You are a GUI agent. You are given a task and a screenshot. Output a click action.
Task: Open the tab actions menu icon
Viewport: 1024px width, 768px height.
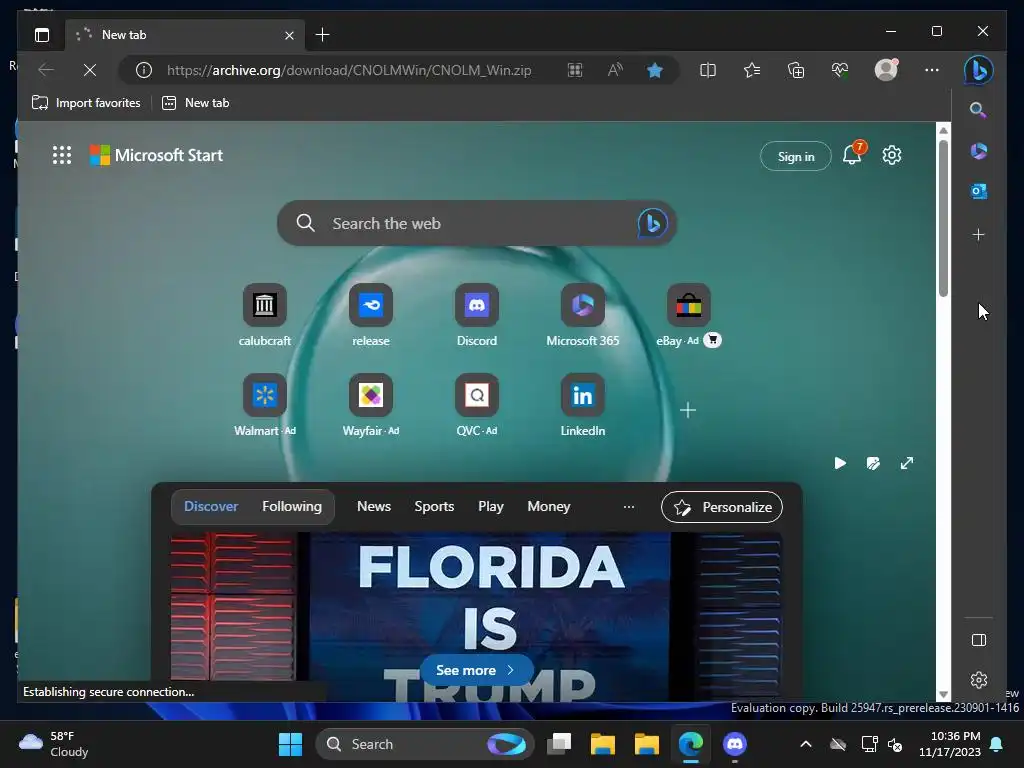coord(42,35)
